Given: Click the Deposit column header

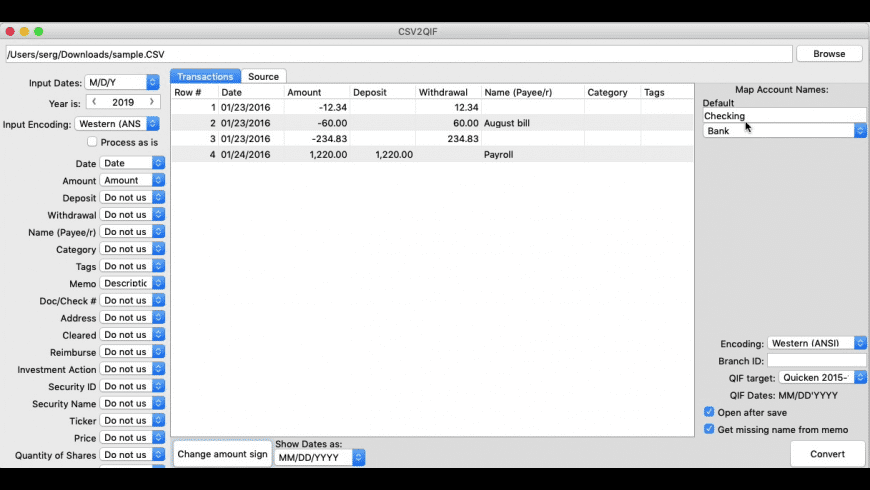Looking at the screenshot, I should pos(382,92).
